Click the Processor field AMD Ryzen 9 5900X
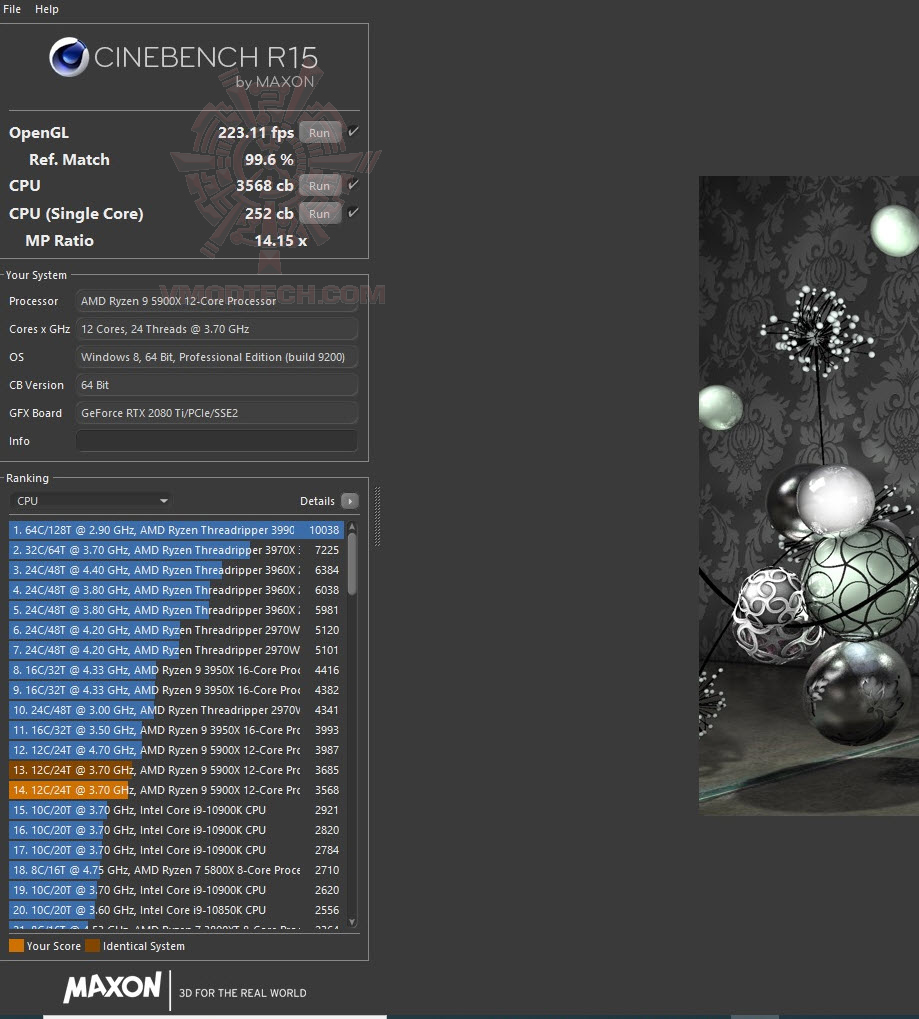This screenshot has width=919, height=1019. [216, 301]
